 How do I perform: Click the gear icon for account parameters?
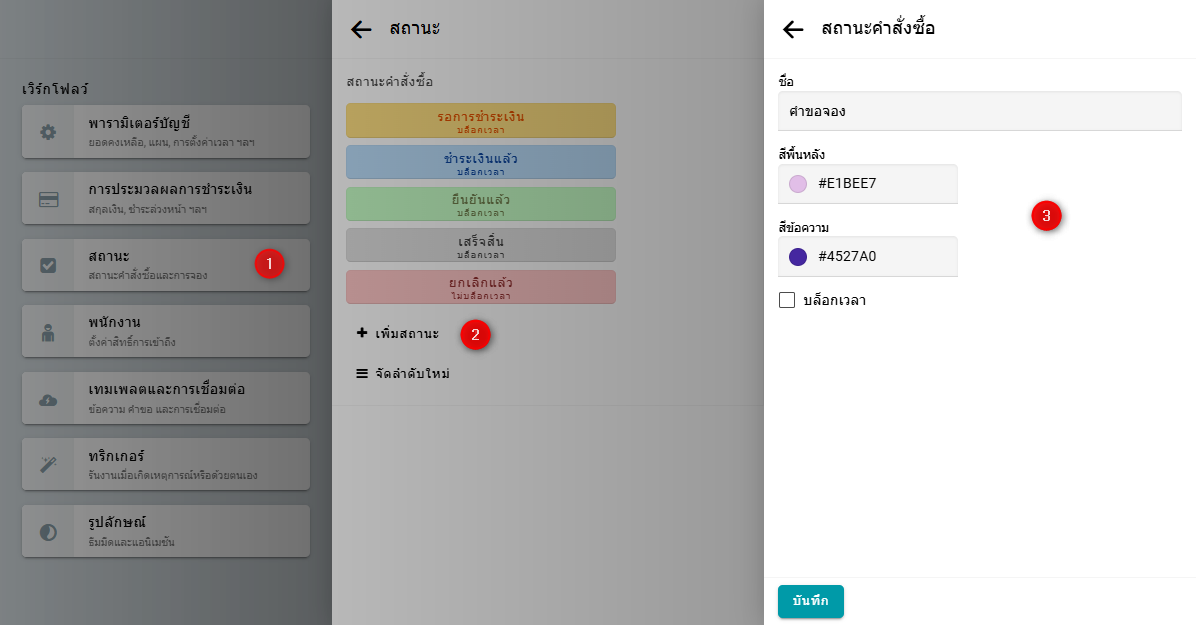coord(48,132)
